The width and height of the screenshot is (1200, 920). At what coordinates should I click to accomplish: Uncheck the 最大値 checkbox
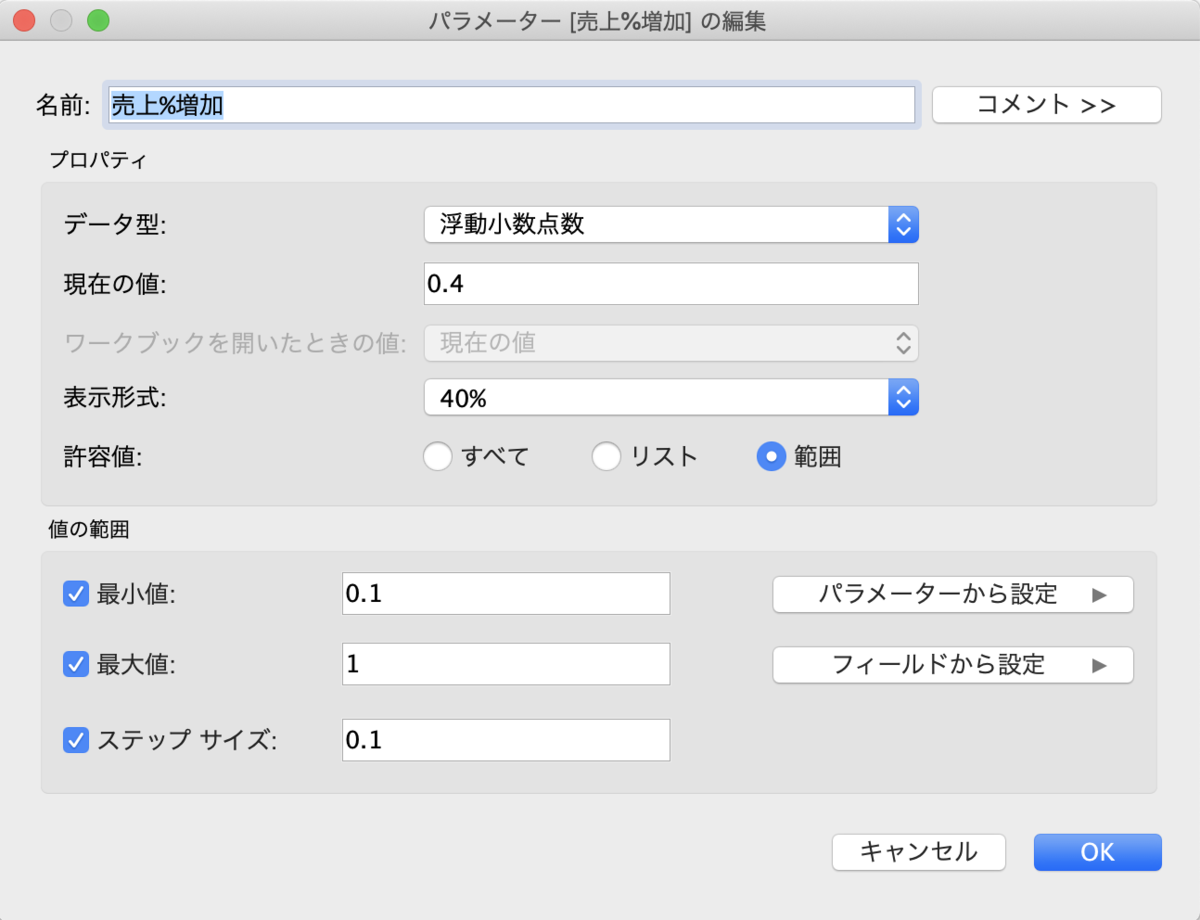[x=76, y=664]
